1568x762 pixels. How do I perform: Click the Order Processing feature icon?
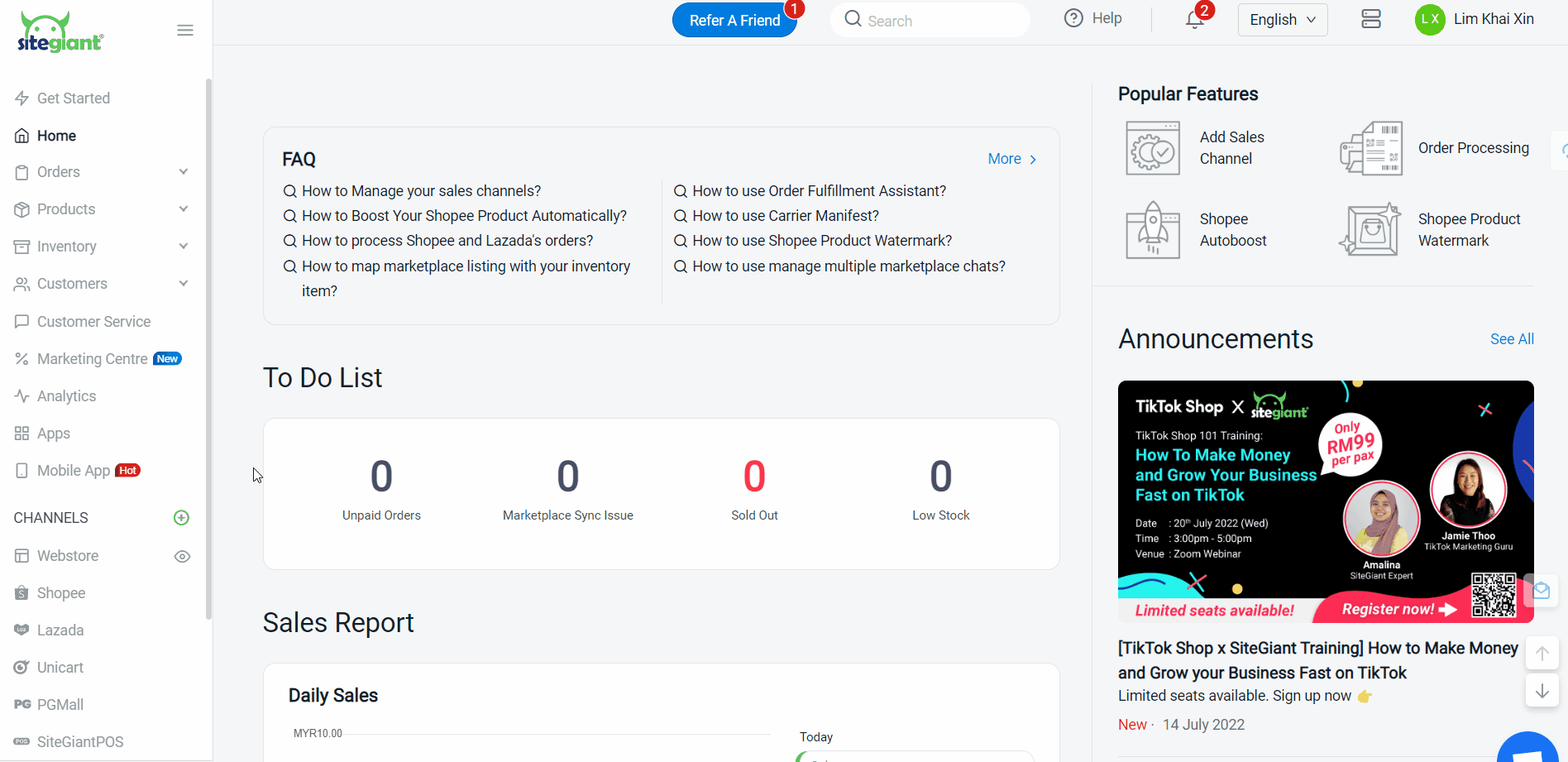tap(1370, 148)
